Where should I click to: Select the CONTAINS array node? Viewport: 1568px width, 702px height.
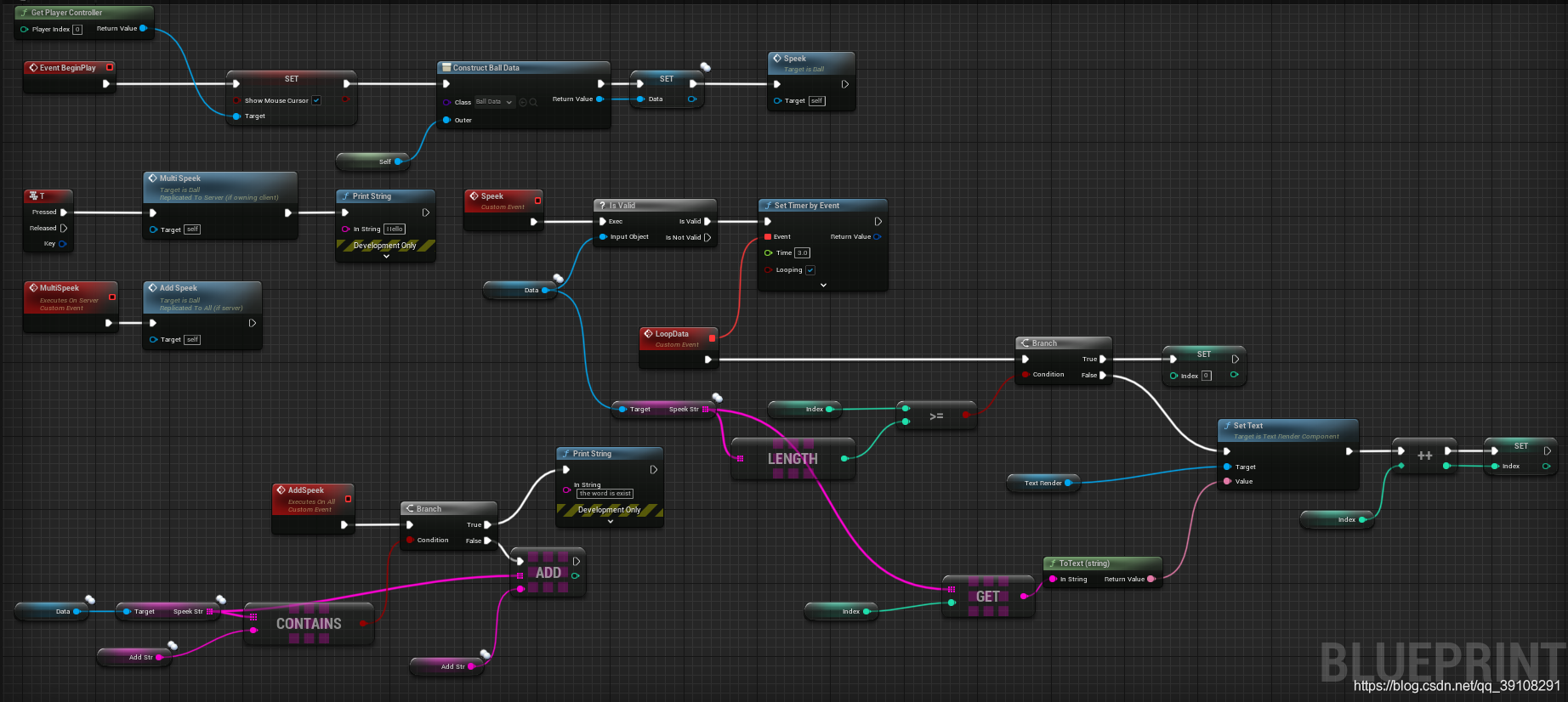[x=309, y=624]
